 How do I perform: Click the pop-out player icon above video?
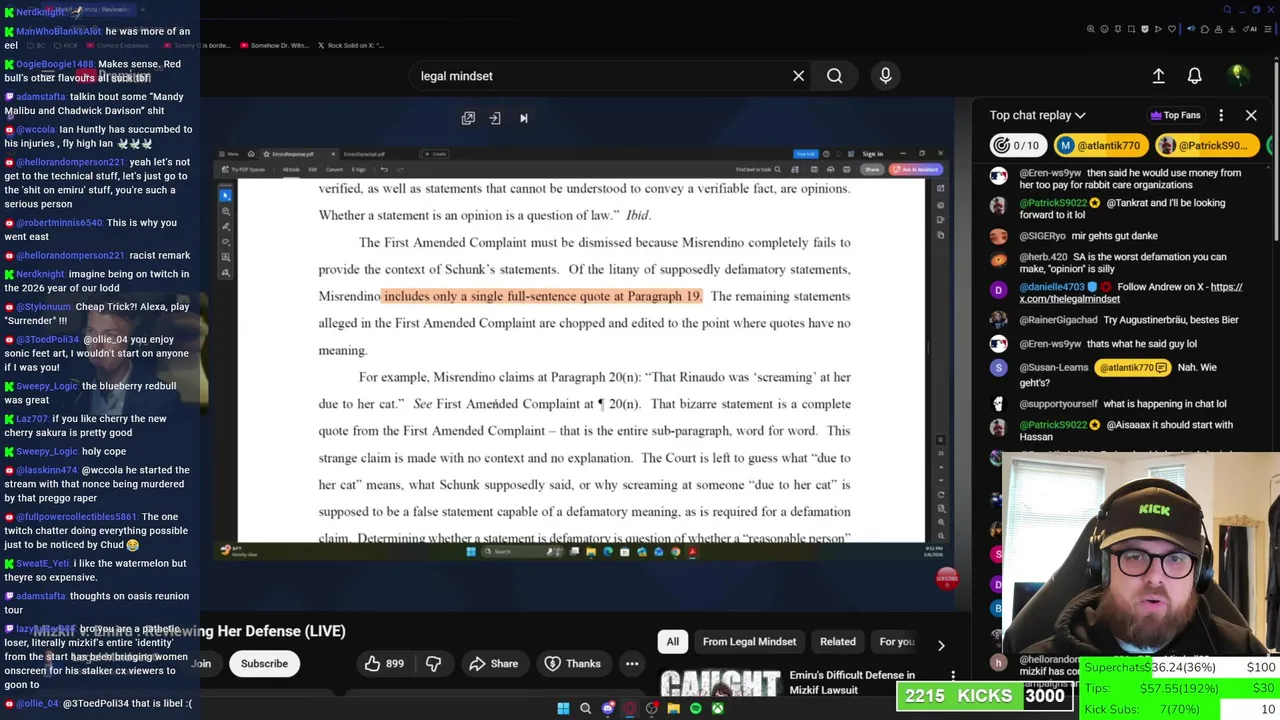click(x=468, y=118)
